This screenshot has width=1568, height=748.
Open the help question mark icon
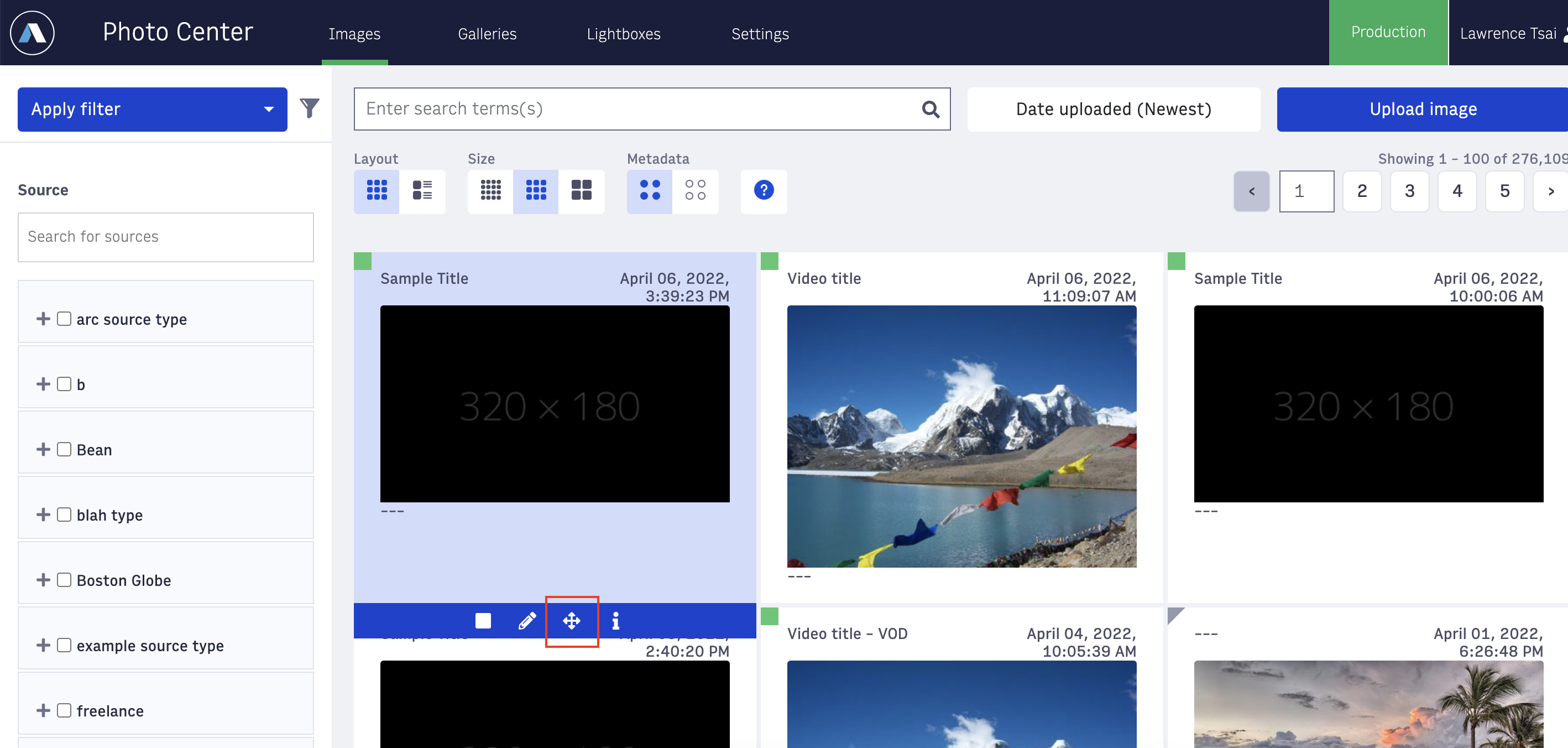764,191
